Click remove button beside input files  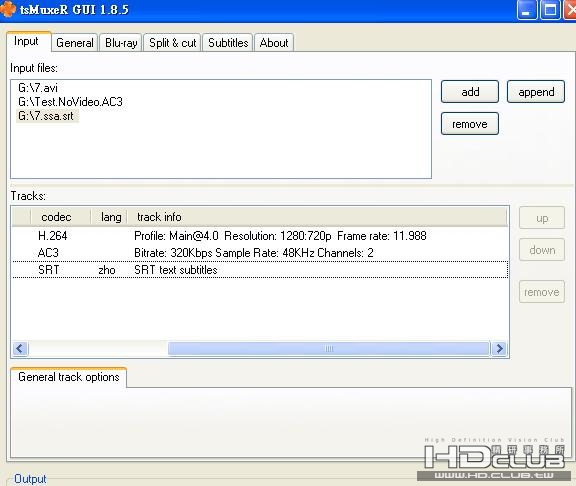pos(470,124)
